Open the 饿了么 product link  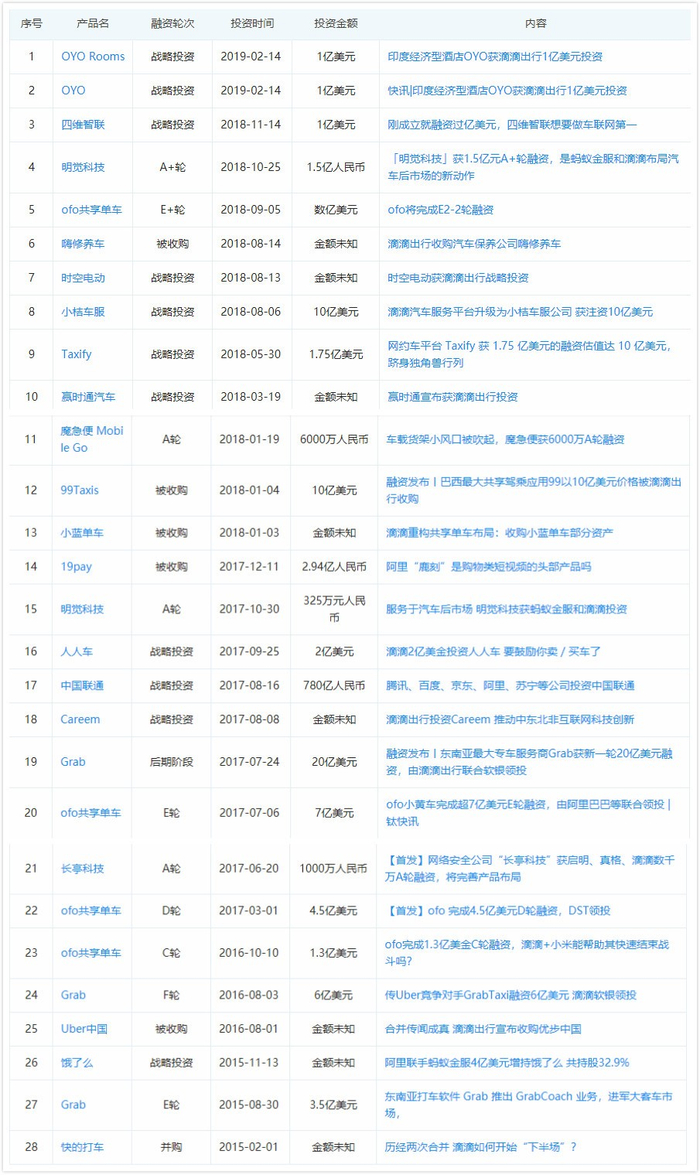click(76, 1063)
